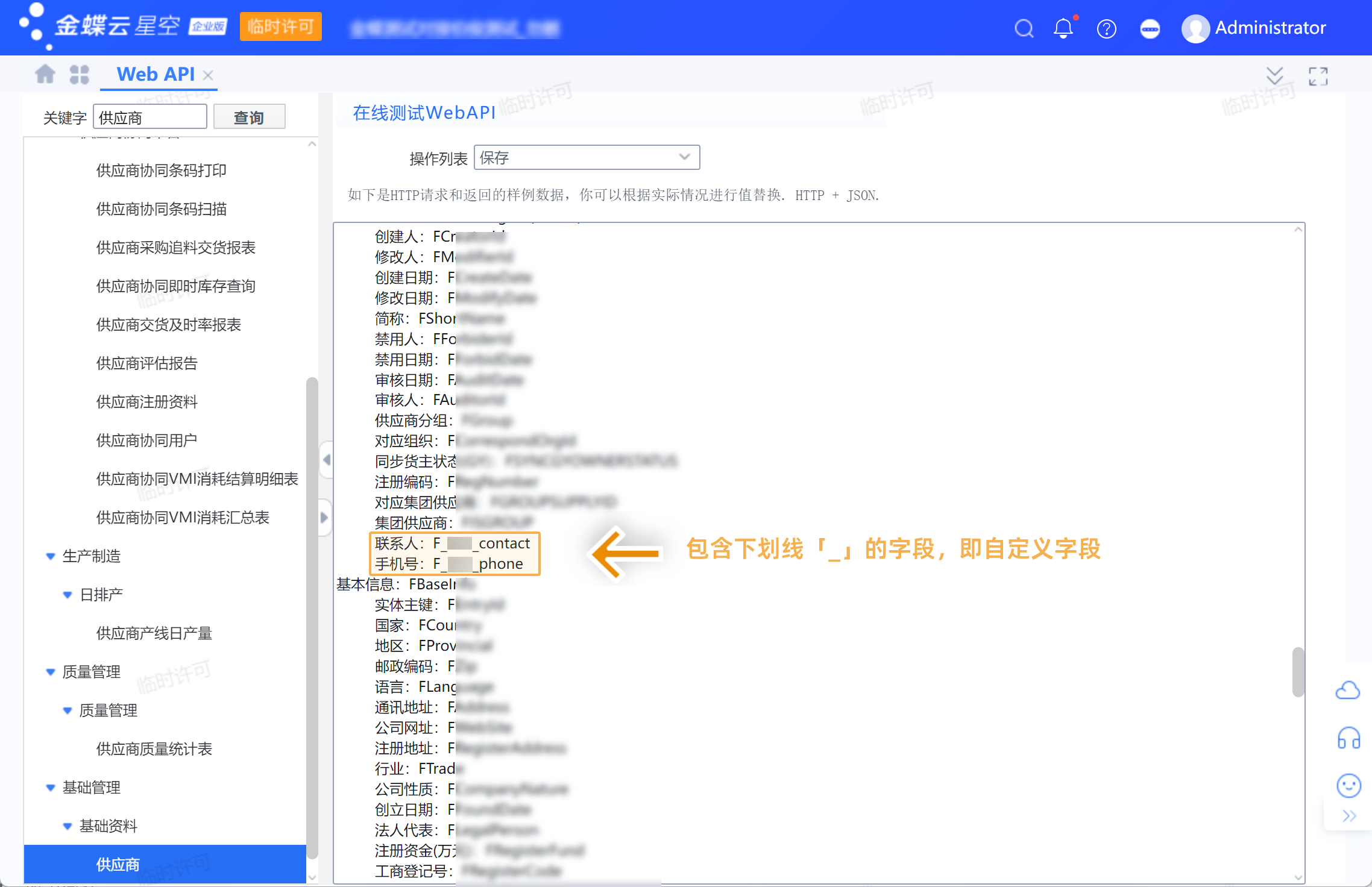The width and height of the screenshot is (1372, 887).
Task: Click the chat message bubble icon
Action: 1150,28
